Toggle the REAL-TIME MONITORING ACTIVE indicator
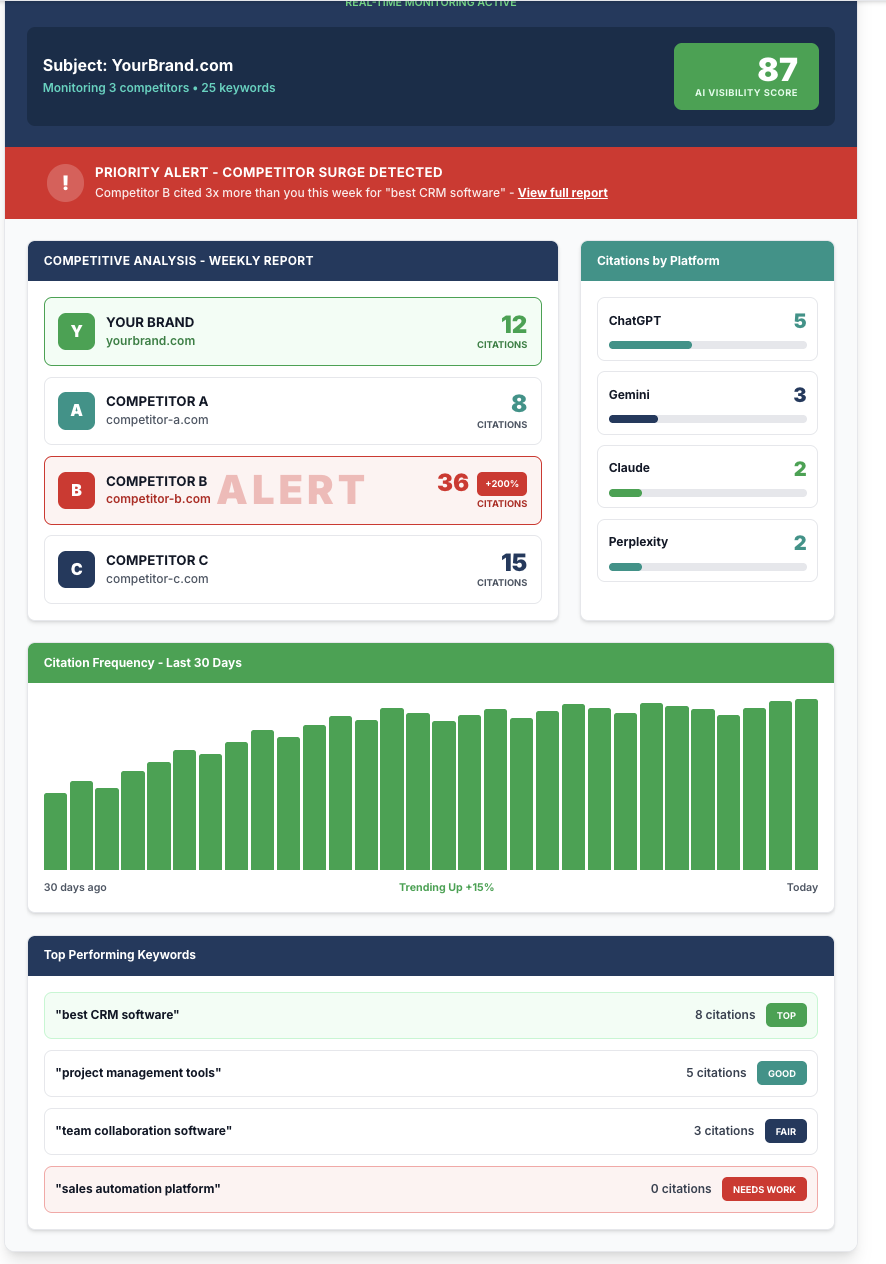This screenshot has height=1264, width=886. pyautogui.click(x=430, y=4)
